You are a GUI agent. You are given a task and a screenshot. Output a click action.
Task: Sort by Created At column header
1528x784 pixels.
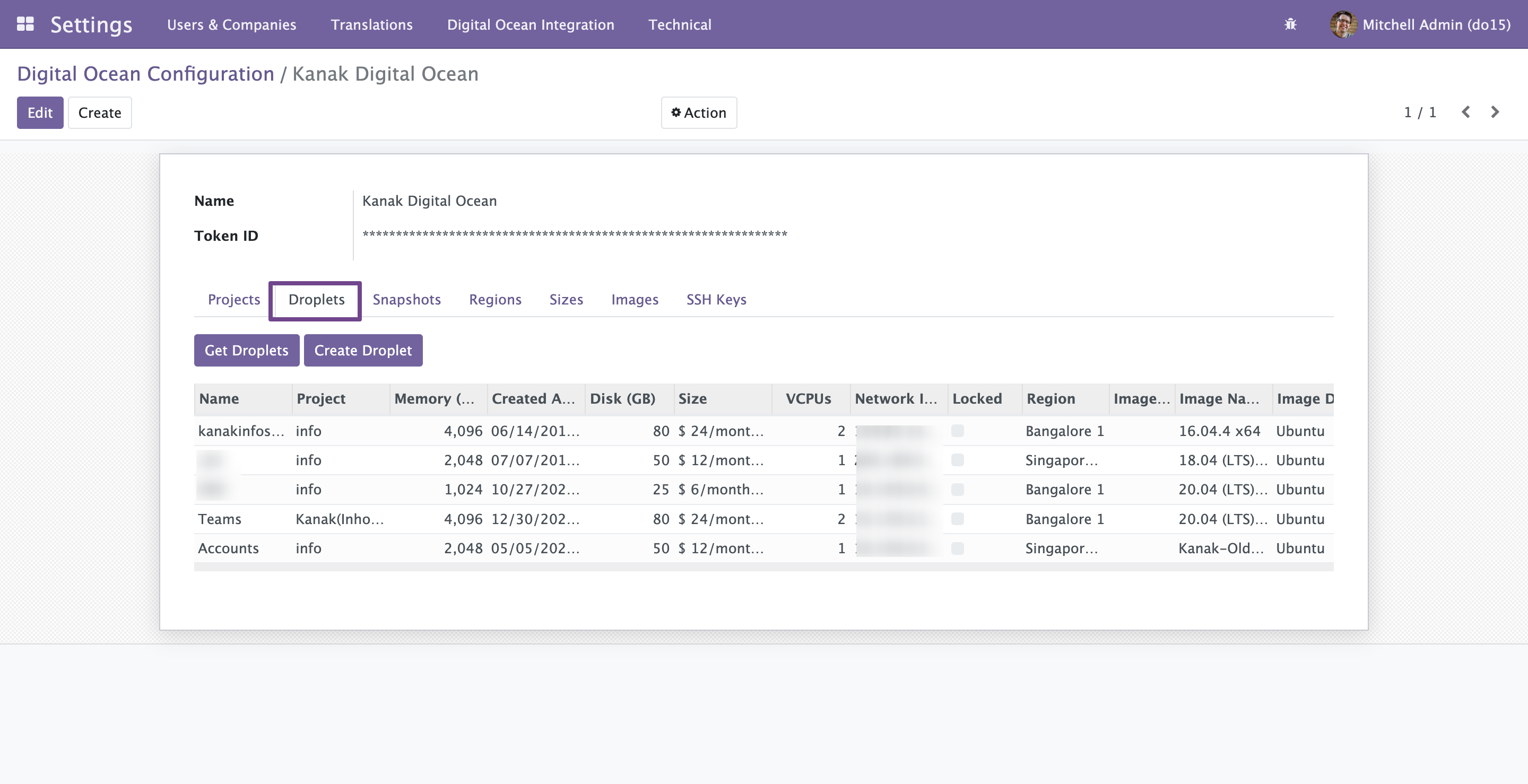click(x=536, y=398)
